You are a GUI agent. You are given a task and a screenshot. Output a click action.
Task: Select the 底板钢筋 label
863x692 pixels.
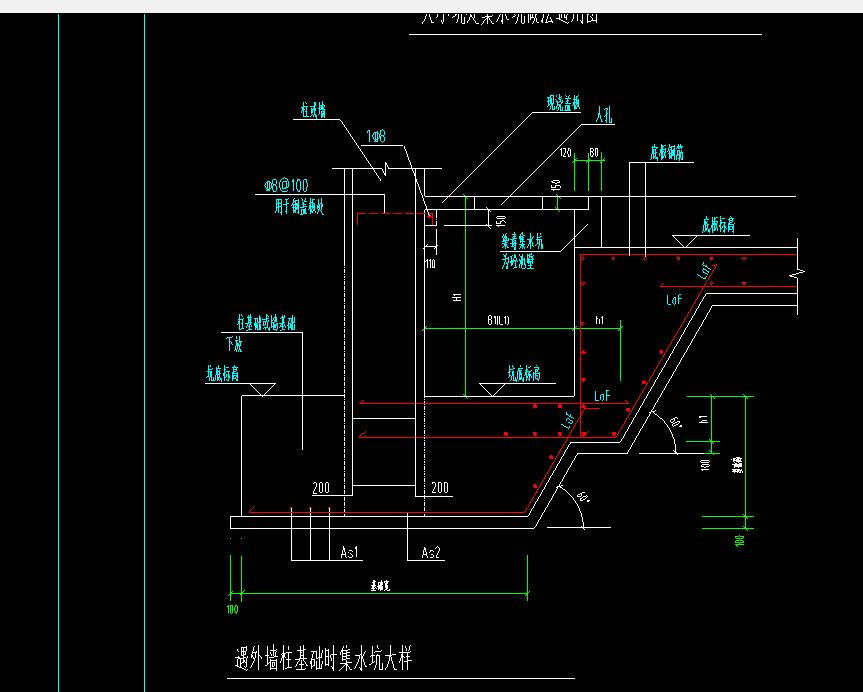(x=667, y=152)
